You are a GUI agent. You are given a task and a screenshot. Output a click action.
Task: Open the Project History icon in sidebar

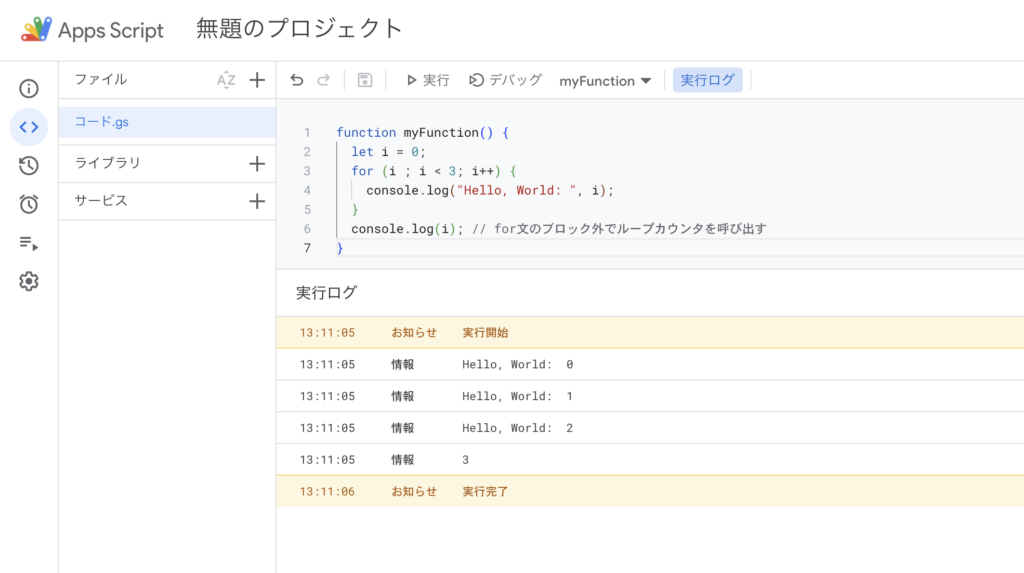coord(29,166)
